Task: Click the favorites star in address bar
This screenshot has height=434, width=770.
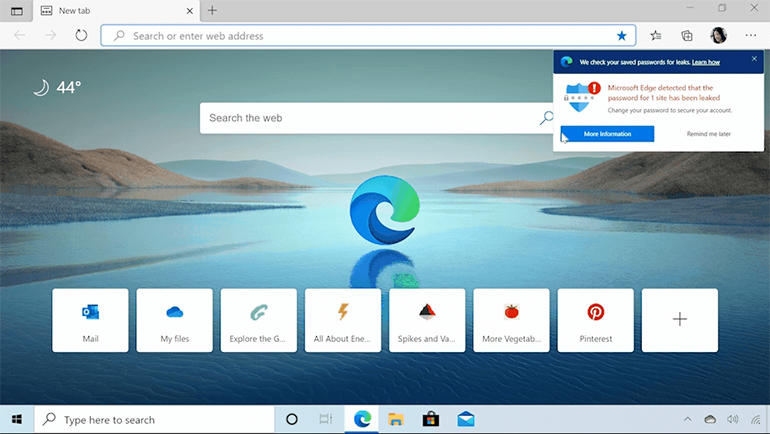Action: [621, 36]
